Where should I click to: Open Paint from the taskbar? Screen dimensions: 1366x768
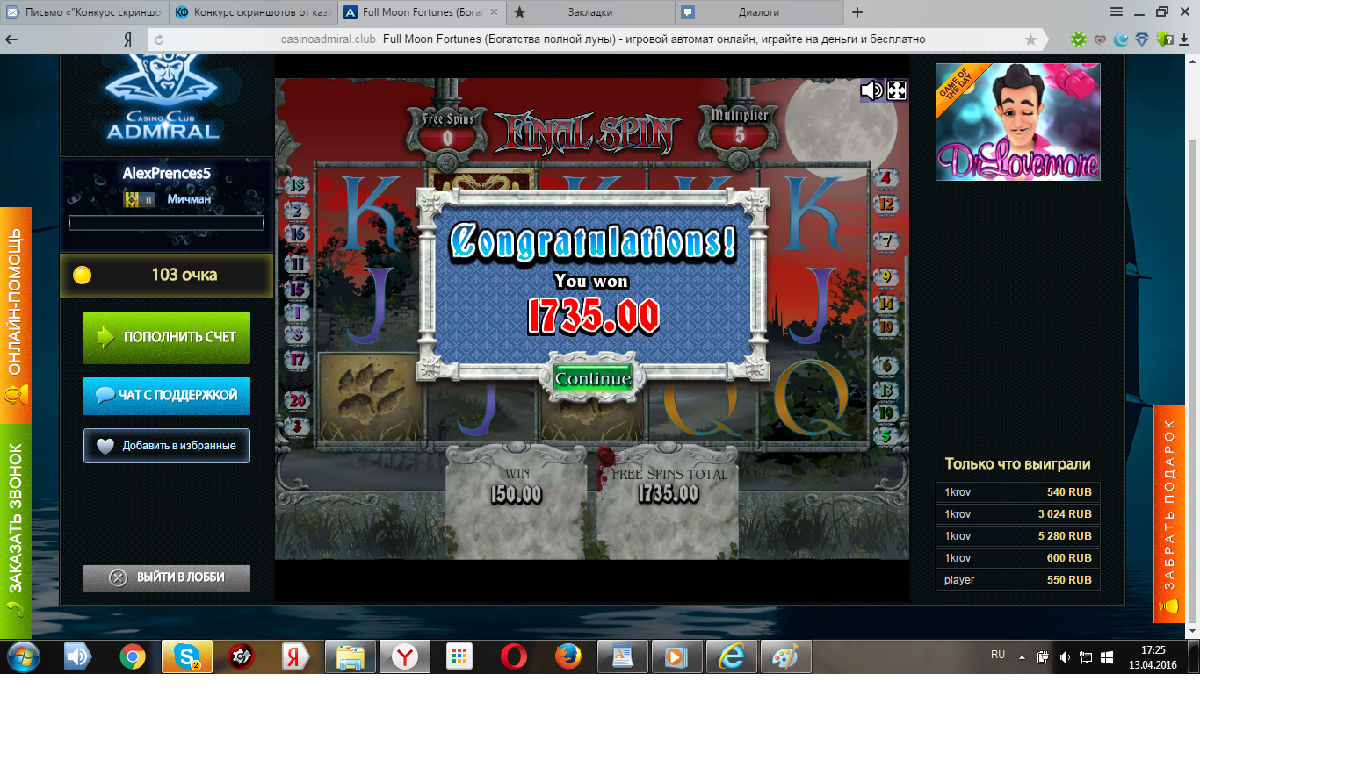(786, 657)
